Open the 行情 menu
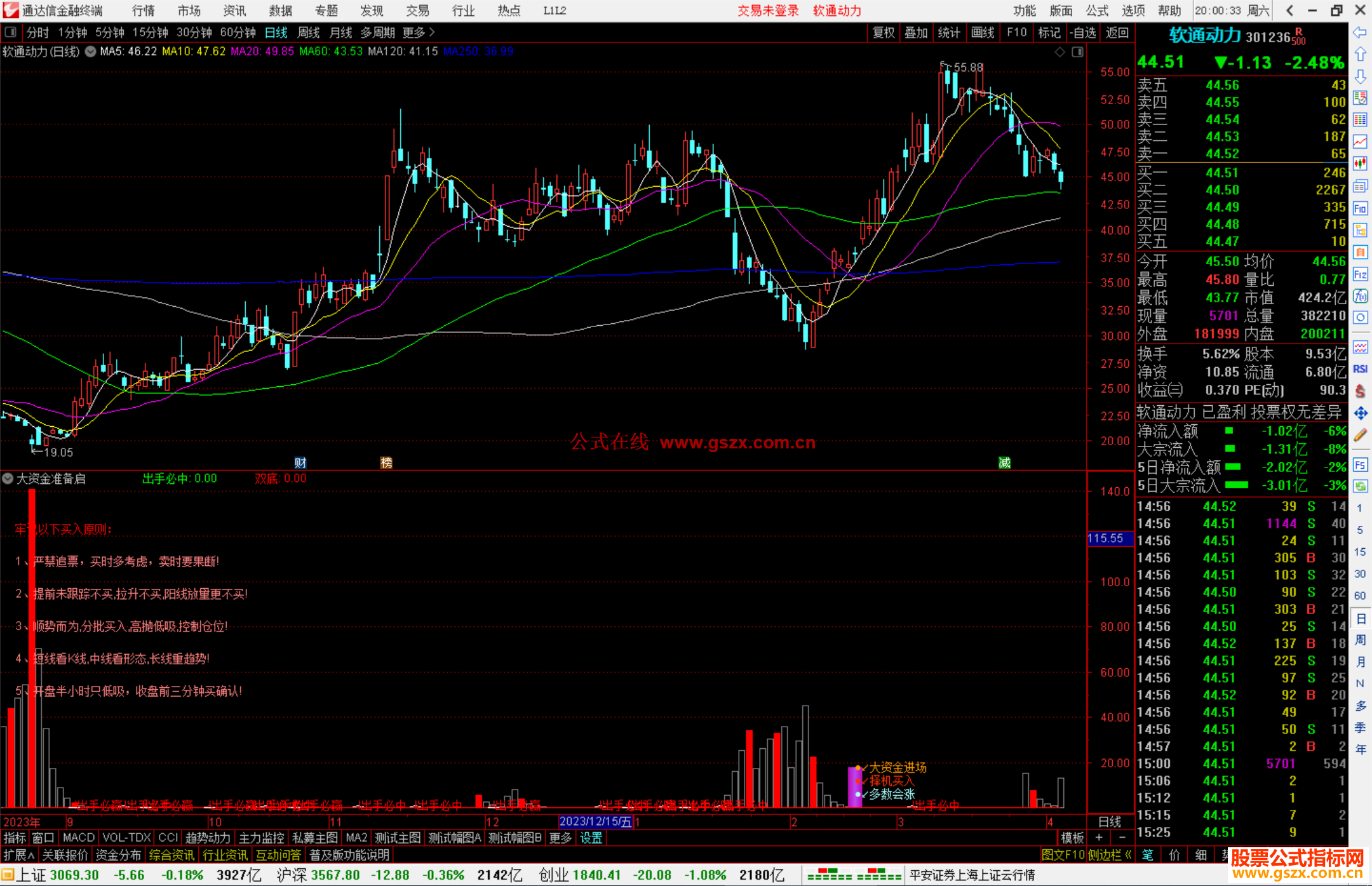The height and width of the screenshot is (886, 1372). 143,11
